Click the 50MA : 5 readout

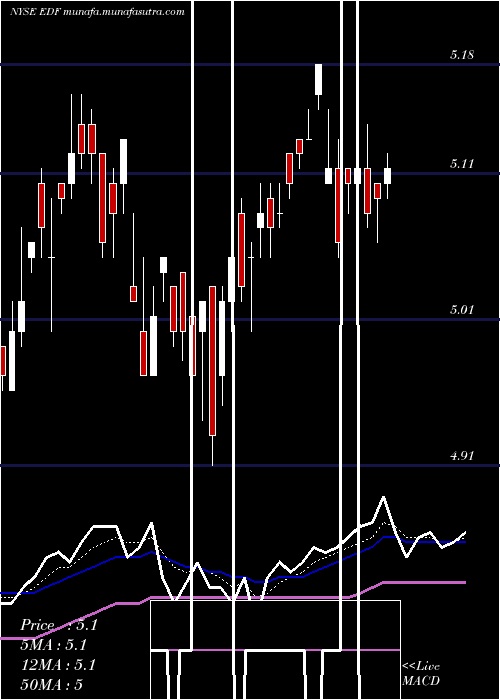pyautogui.click(x=52, y=685)
